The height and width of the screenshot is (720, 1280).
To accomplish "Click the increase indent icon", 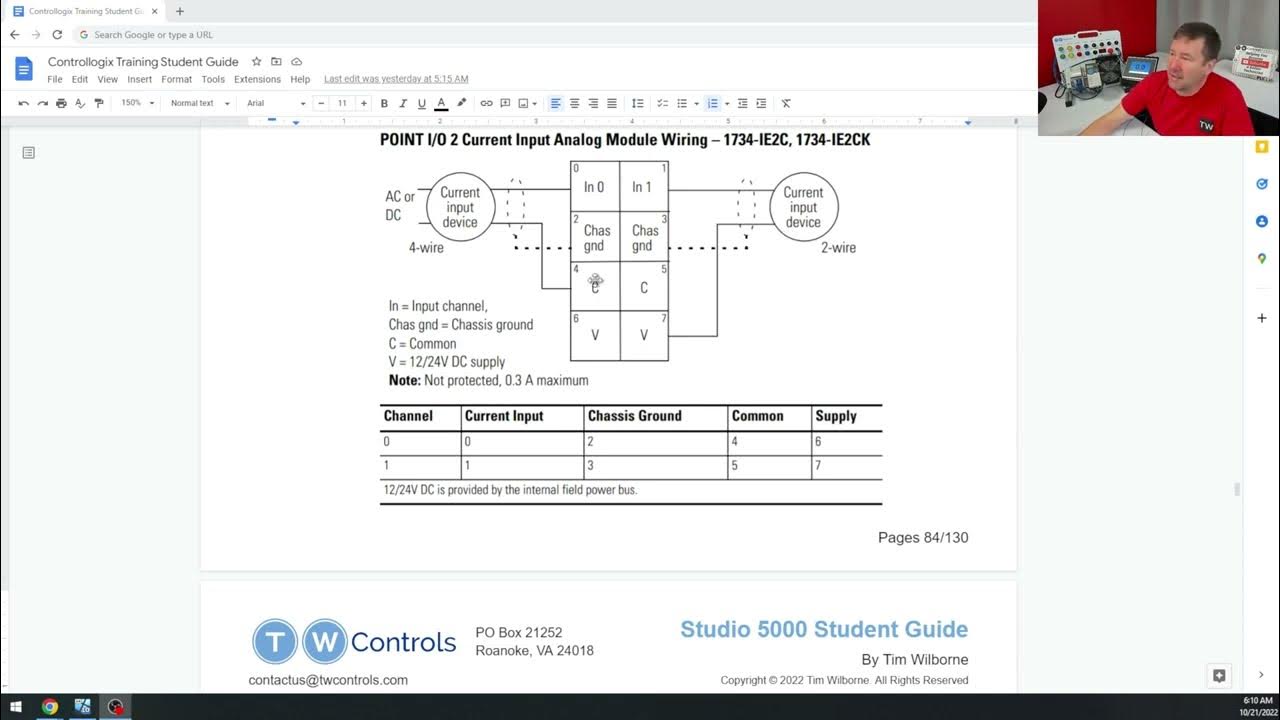I will 761,103.
